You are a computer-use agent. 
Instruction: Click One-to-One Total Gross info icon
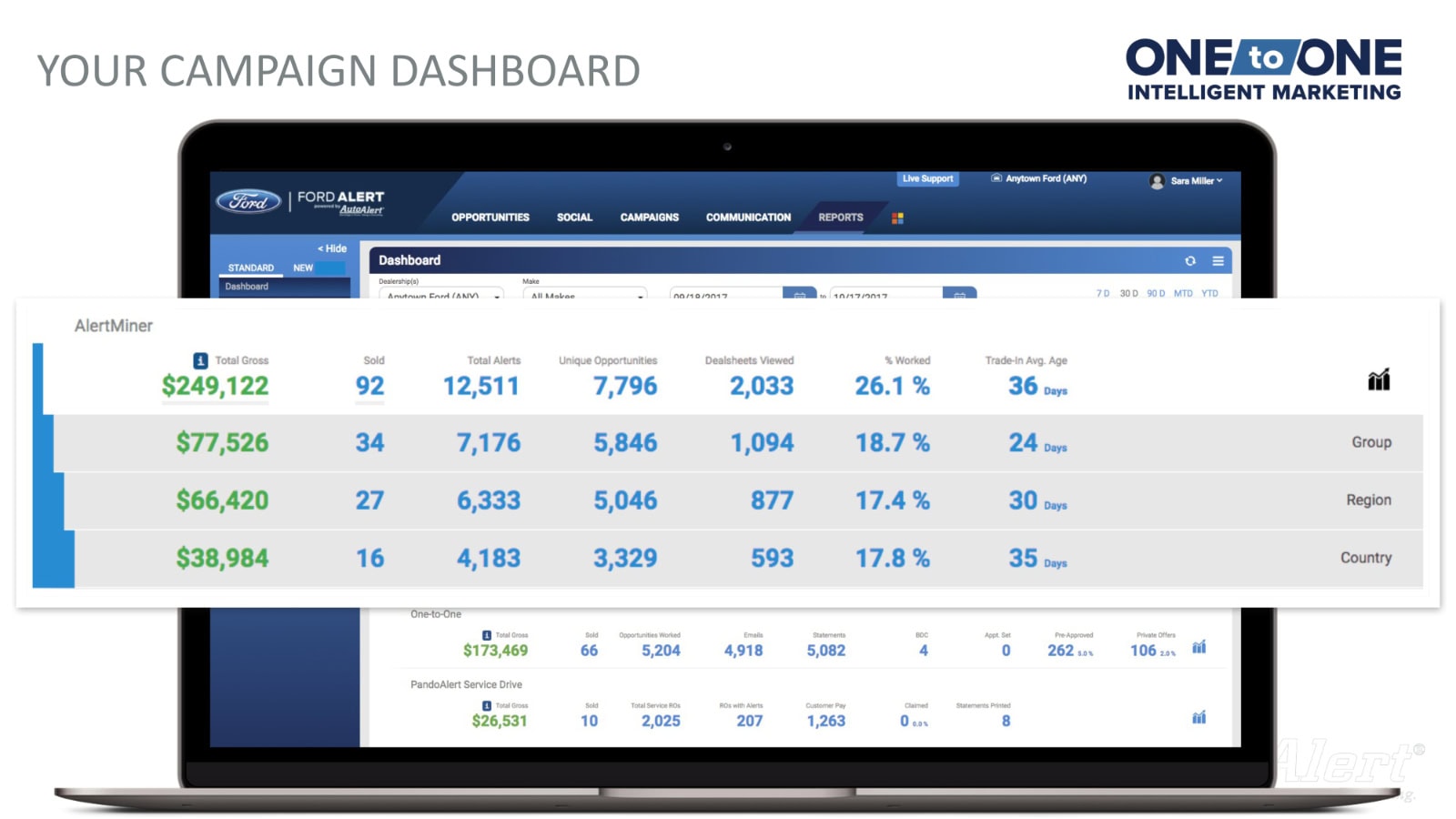[487, 635]
